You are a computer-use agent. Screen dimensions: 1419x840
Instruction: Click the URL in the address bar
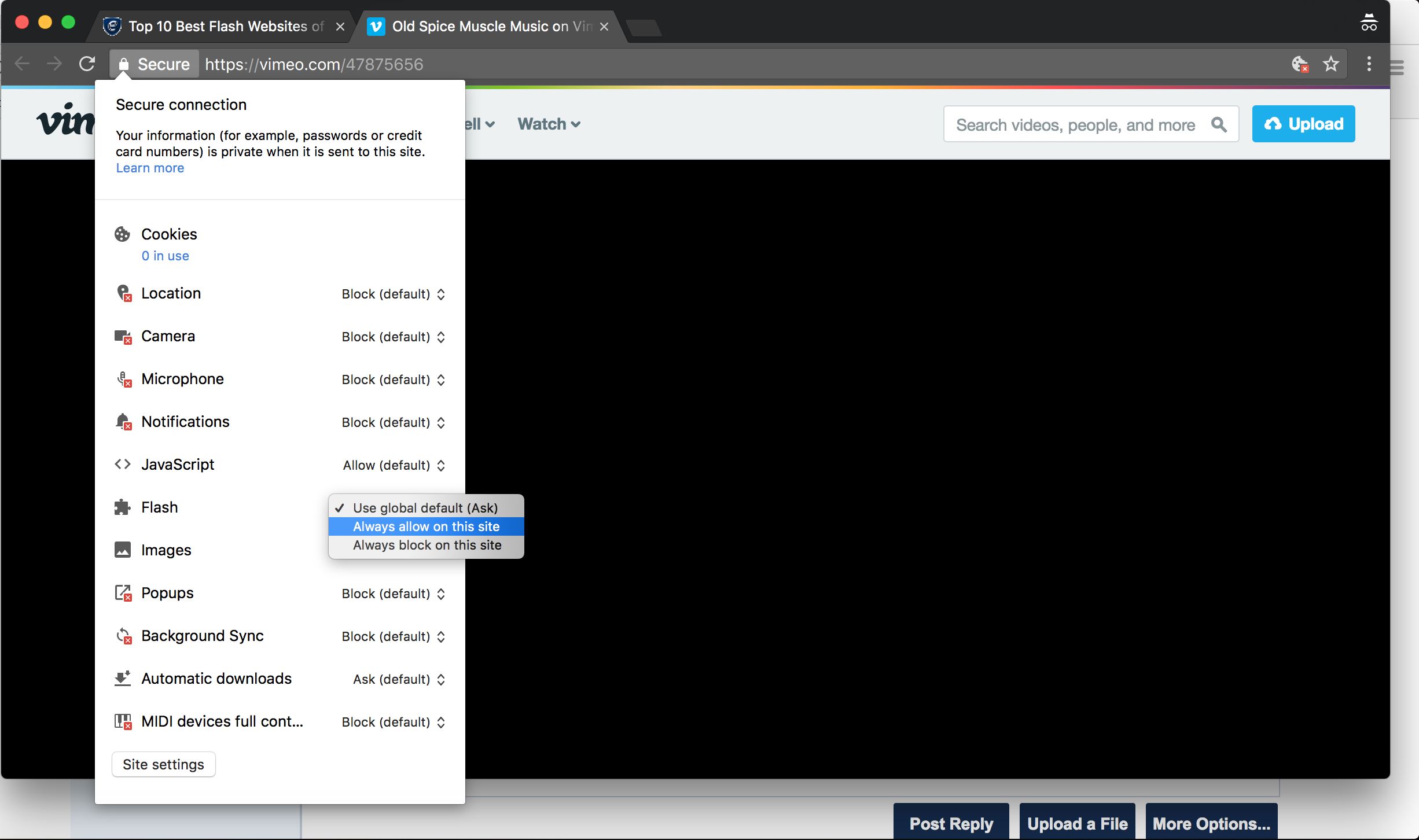click(x=314, y=64)
